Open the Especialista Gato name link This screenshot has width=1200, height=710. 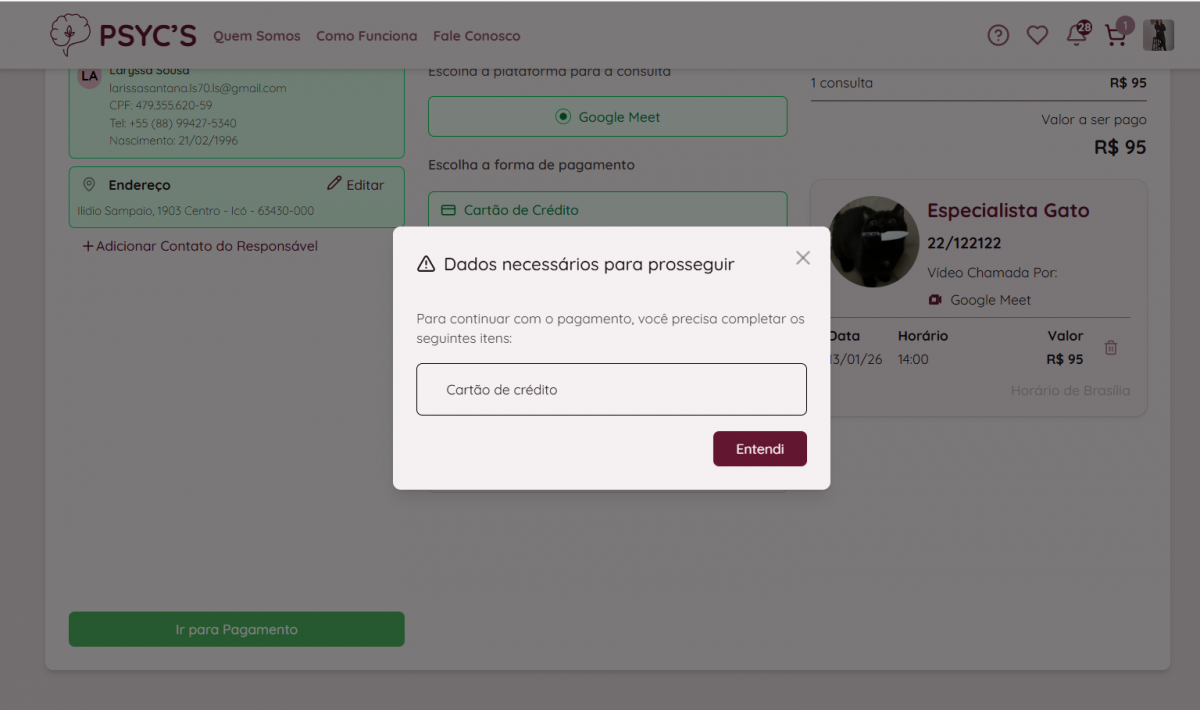click(x=1008, y=211)
